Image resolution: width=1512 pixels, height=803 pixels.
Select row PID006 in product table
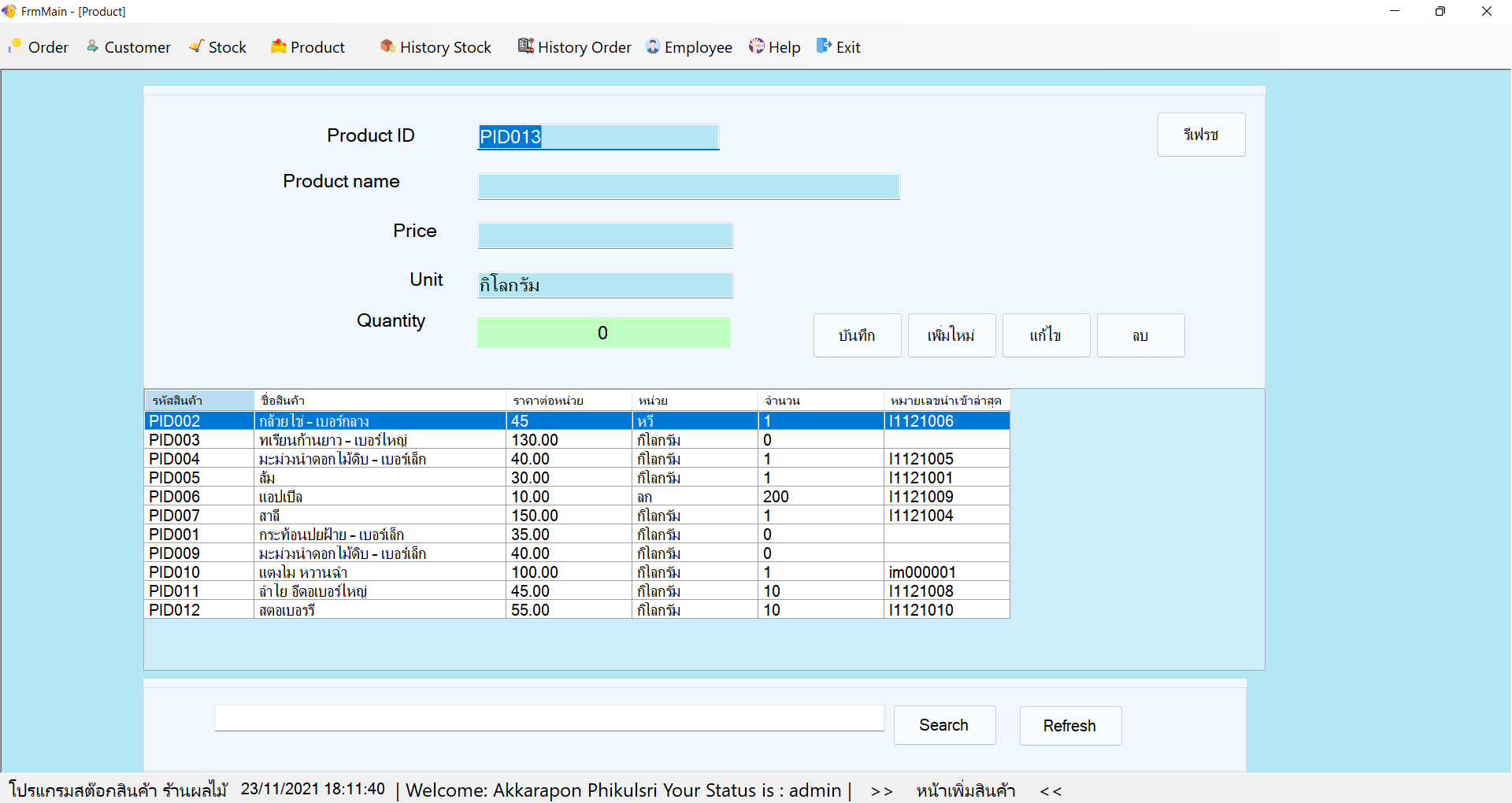pos(576,496)
